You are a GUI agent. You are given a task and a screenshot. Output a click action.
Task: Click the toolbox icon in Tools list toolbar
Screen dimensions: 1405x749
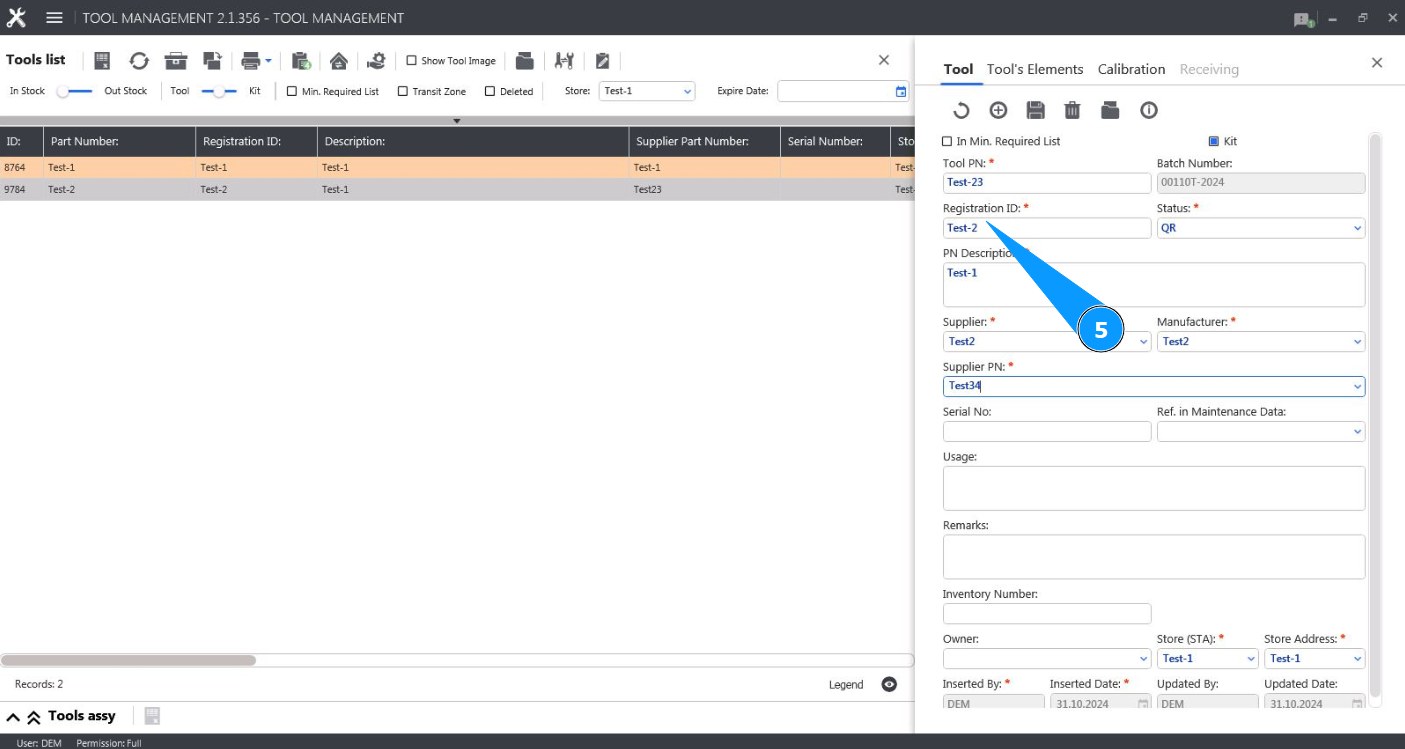point(176,61)
